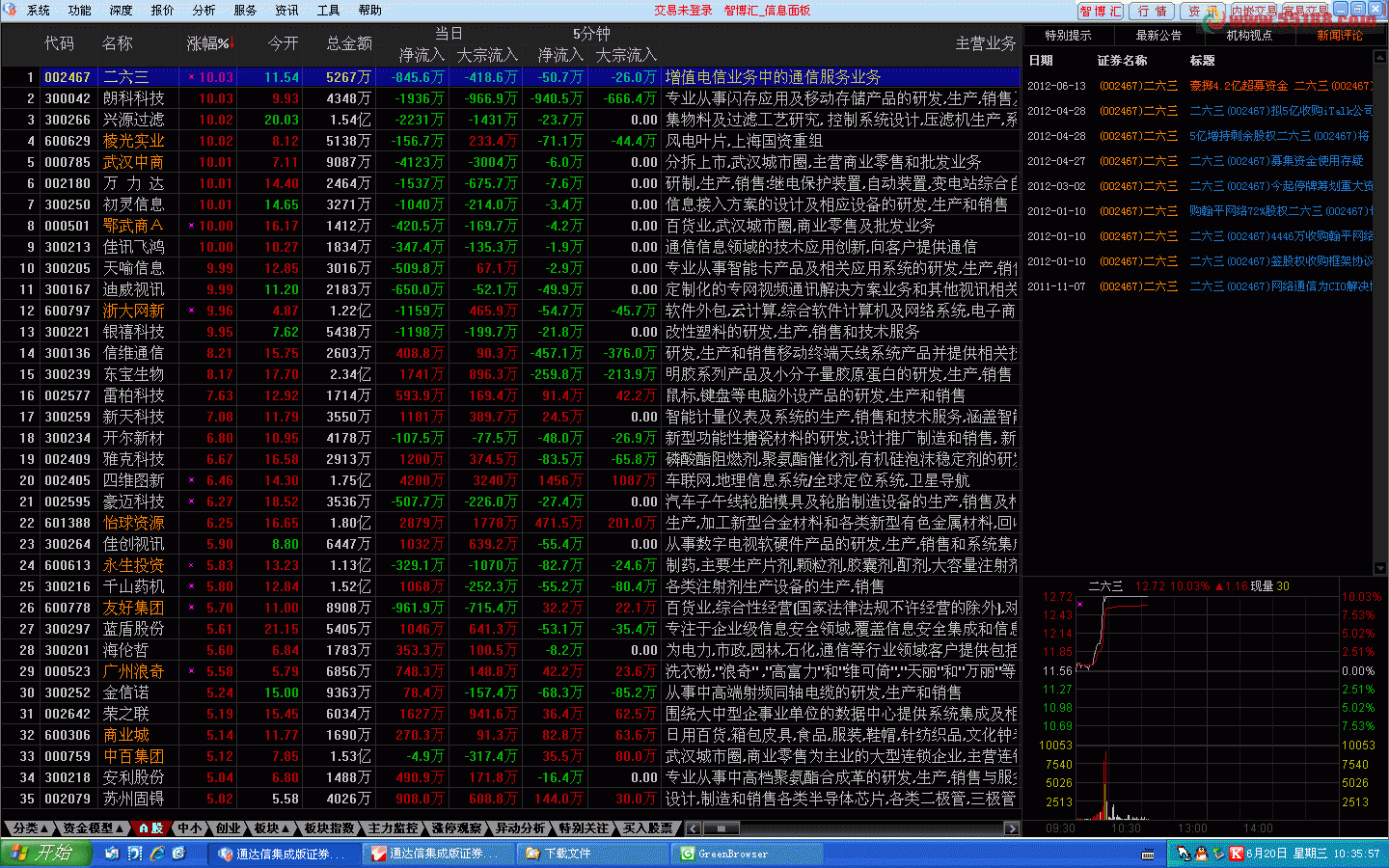Switch to second 通达信集成版证券 taskbar window
This screenshot has width=1389, height=868.
pyautogui.click(x=439, y=854)
